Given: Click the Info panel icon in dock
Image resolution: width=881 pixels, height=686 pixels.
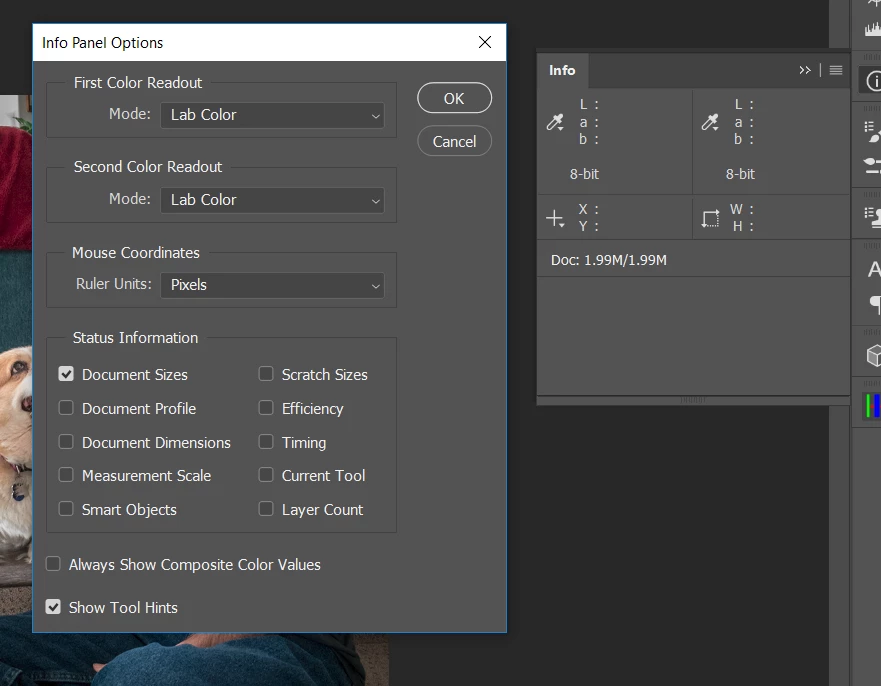Looking at the screenshot, I should pyautogui.click(x=873, y=81).
